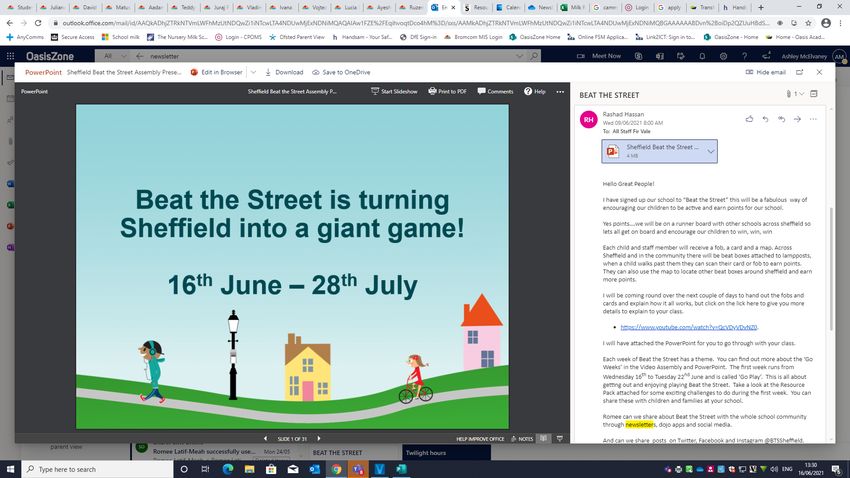Open Task View on the taskbar
850x478 pixels.
[x=205, y=469]
